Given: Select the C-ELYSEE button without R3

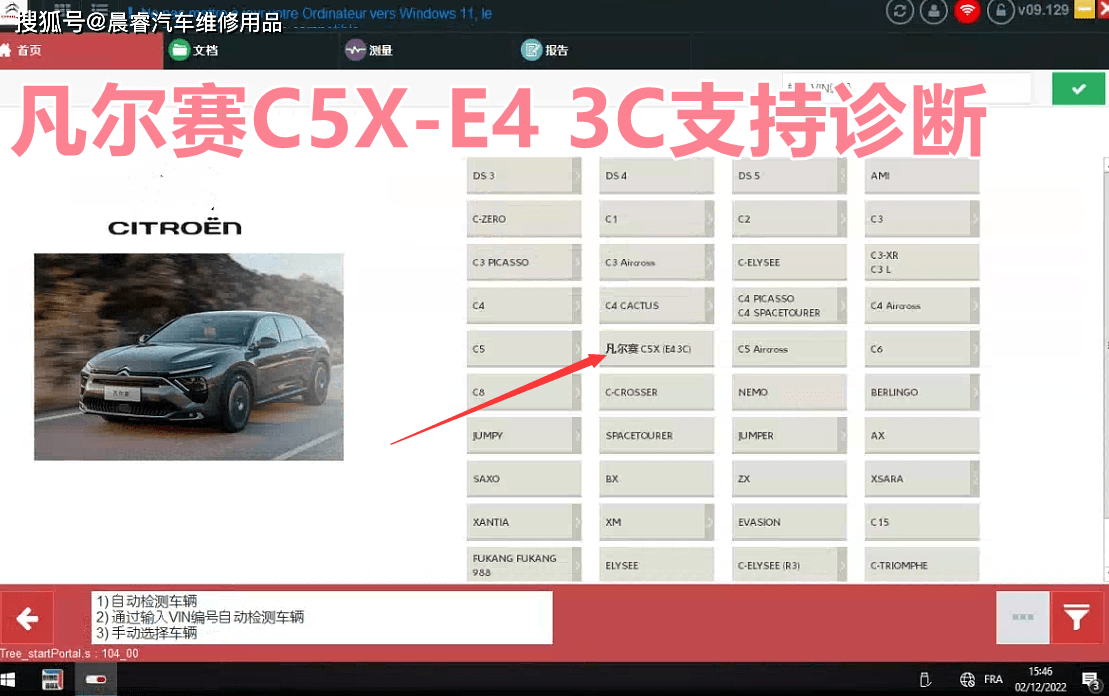Looking at the screenshot, I should point(789,262).
